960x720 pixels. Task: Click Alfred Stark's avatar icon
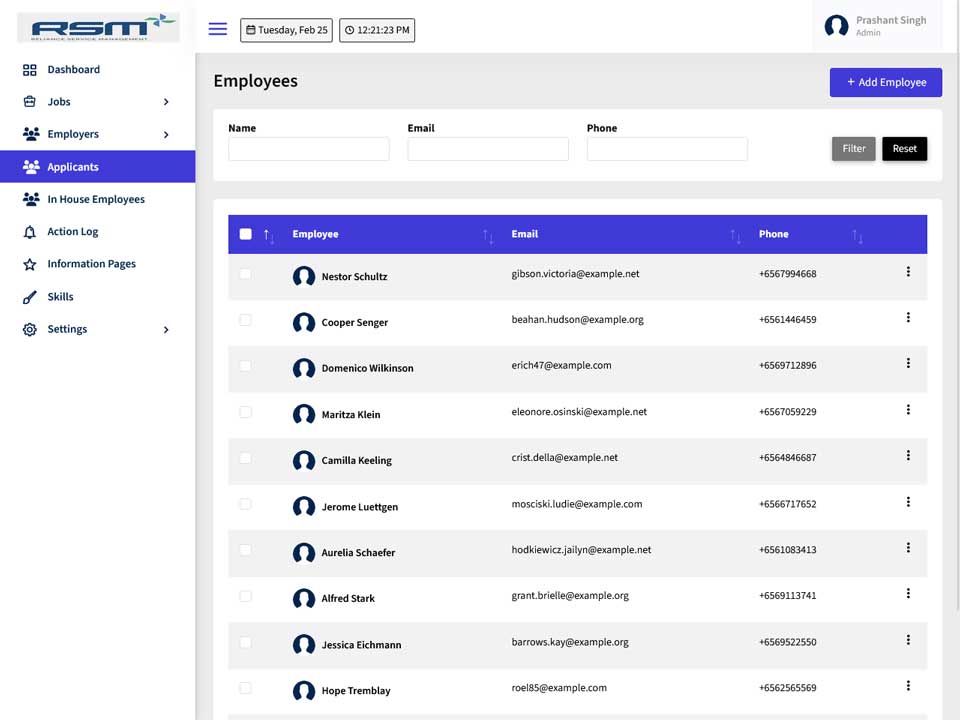[x=304, y=598]
